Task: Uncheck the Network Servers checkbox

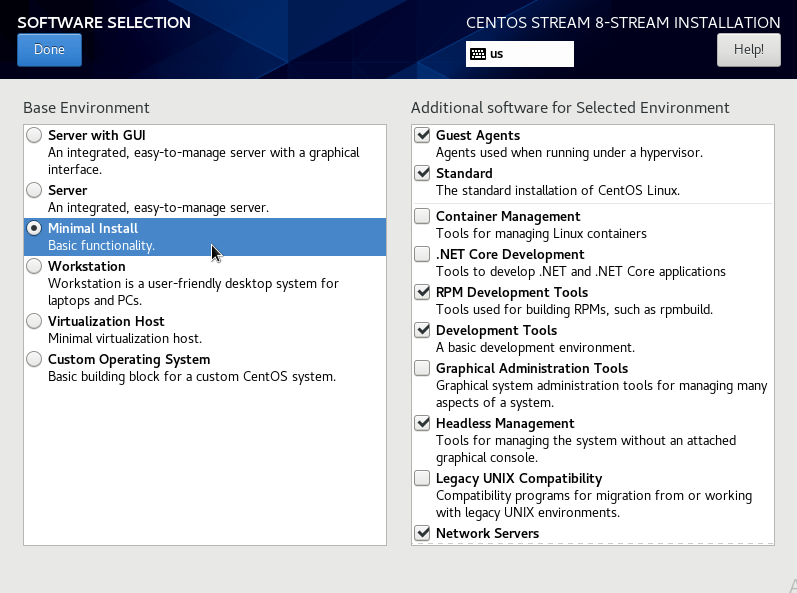Action: [422, 533]
